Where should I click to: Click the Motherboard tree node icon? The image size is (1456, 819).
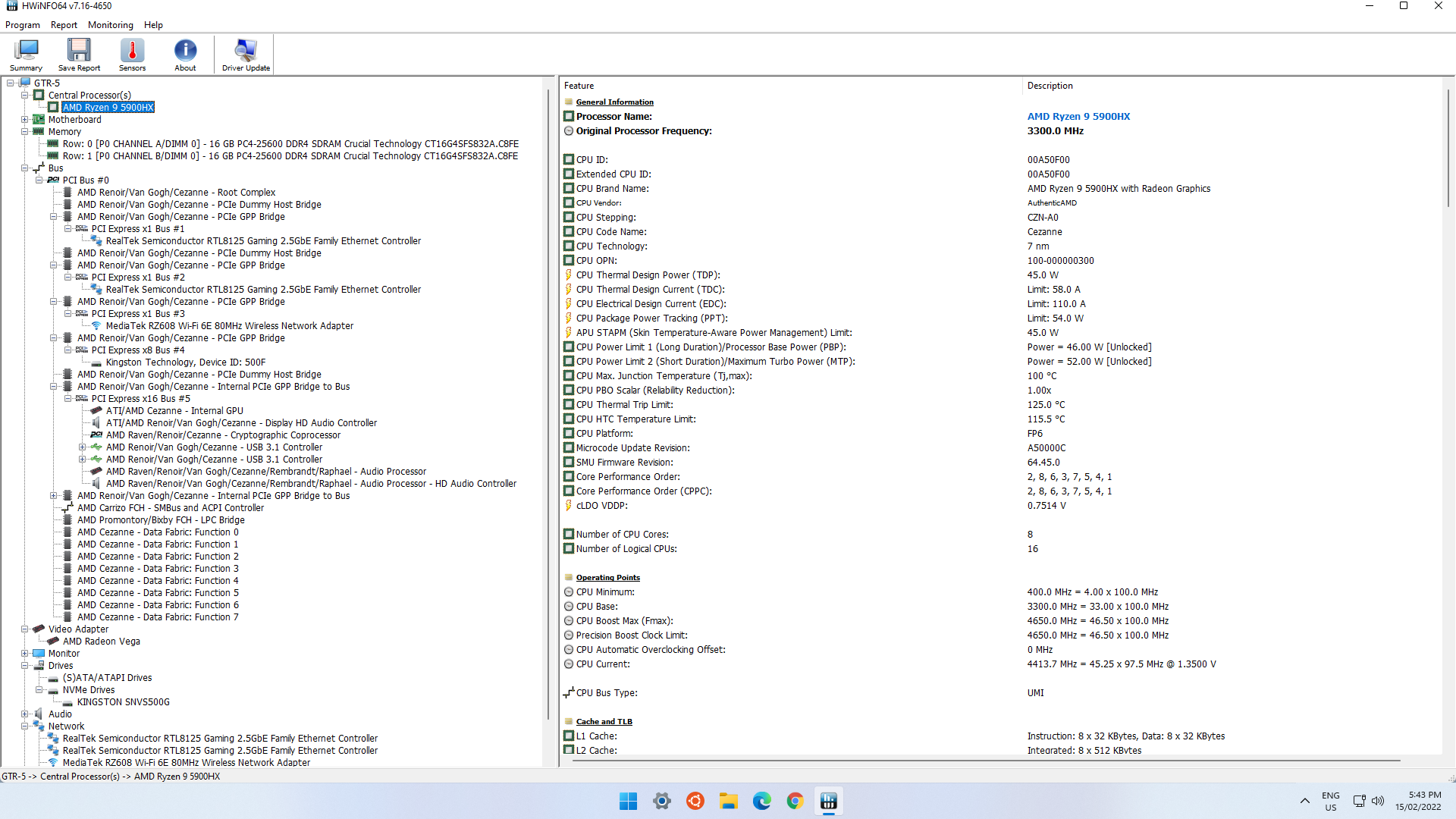(x=39, y=120)
